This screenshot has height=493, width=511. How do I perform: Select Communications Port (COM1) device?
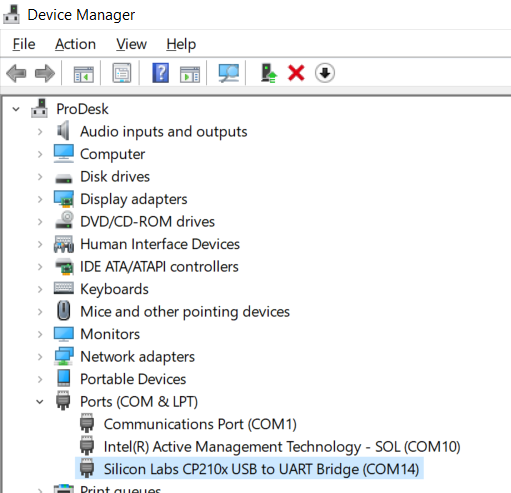click(200, 424)
